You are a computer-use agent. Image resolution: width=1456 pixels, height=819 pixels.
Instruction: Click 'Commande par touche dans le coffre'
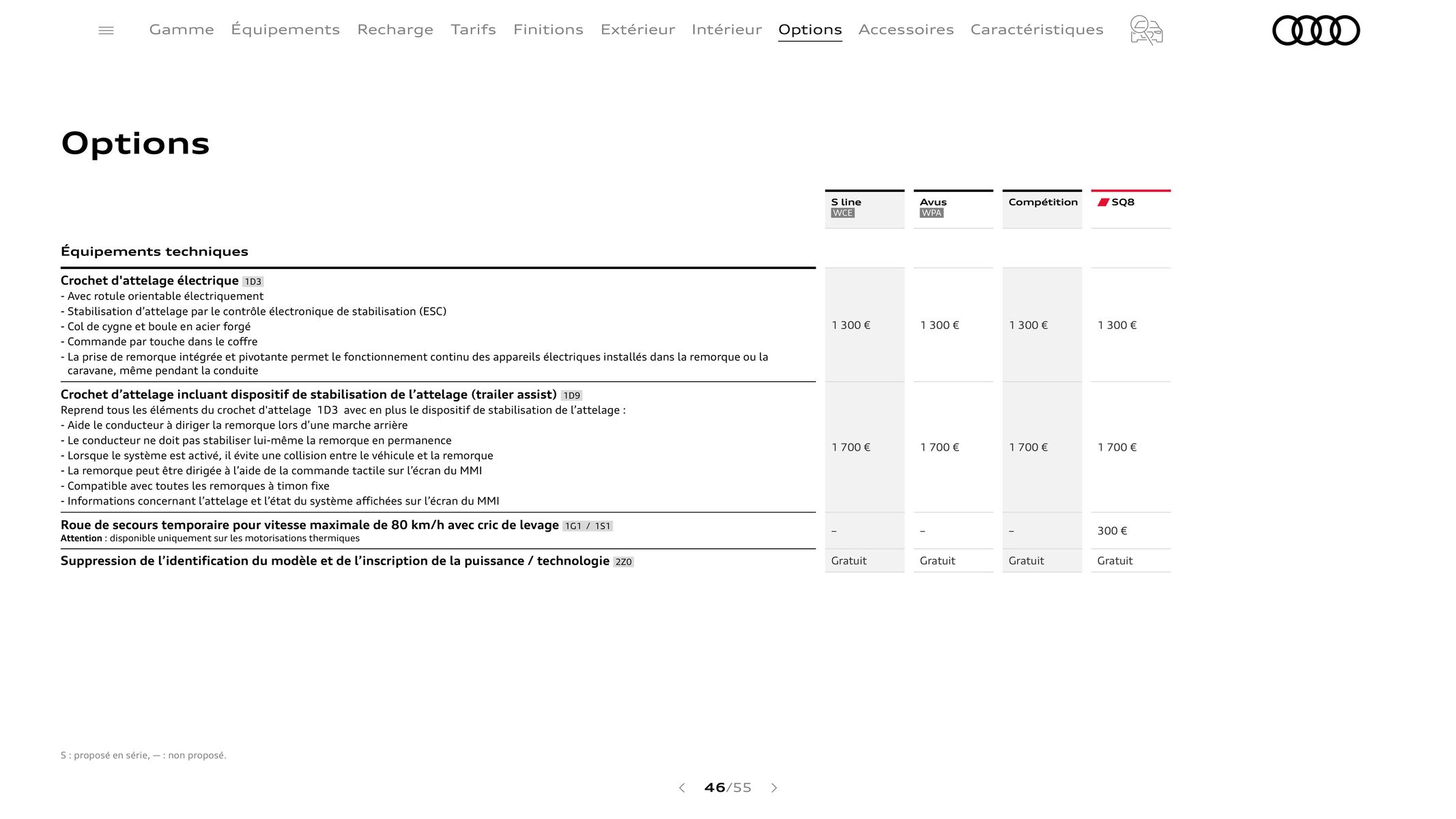coord(159,342)
